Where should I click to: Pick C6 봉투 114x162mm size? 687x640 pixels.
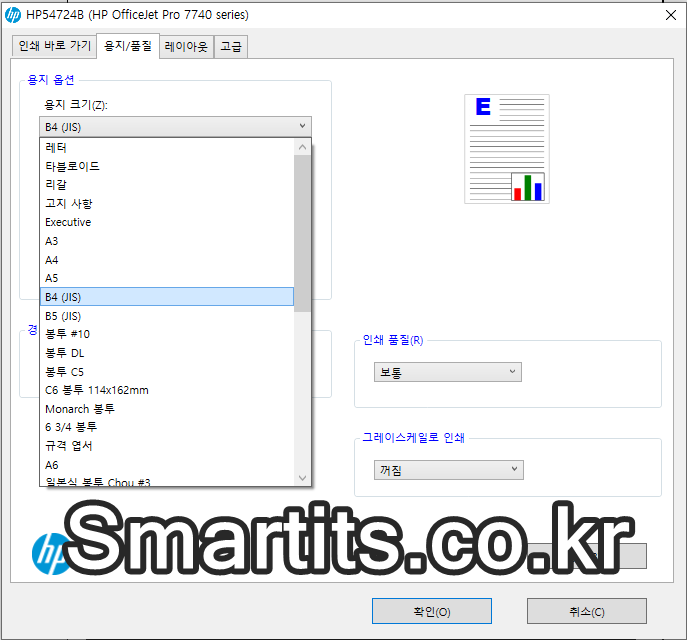167,390
